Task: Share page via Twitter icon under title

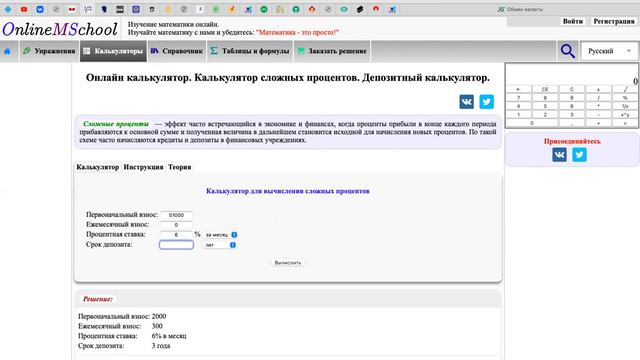Action: [486, 102]
